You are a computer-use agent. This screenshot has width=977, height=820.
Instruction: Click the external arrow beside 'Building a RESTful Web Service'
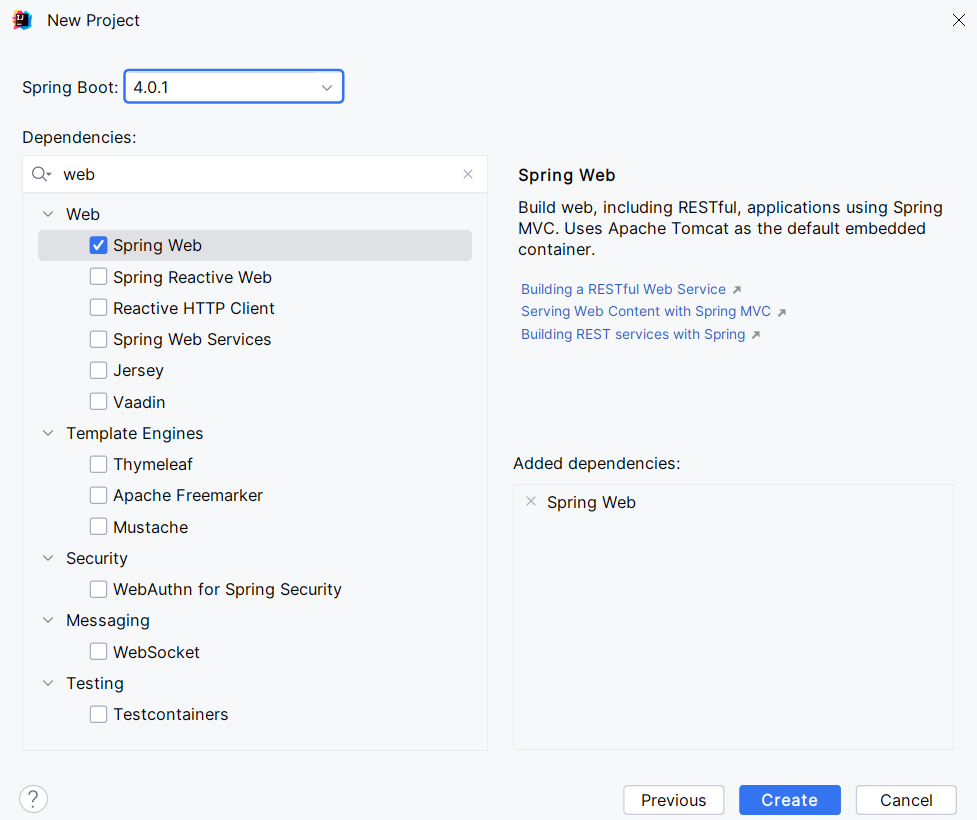point(736,290)
